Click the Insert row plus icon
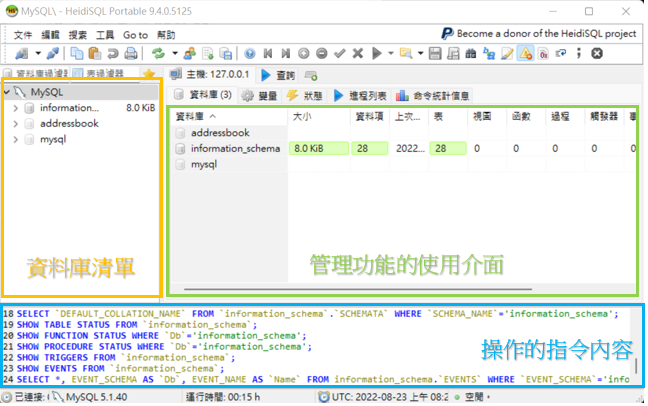This screenshot has width=648, height=406. 304,53
